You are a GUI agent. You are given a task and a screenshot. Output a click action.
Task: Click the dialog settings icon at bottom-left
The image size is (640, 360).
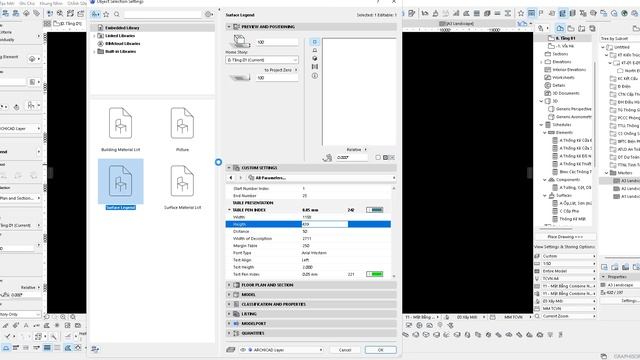(95, 349)
